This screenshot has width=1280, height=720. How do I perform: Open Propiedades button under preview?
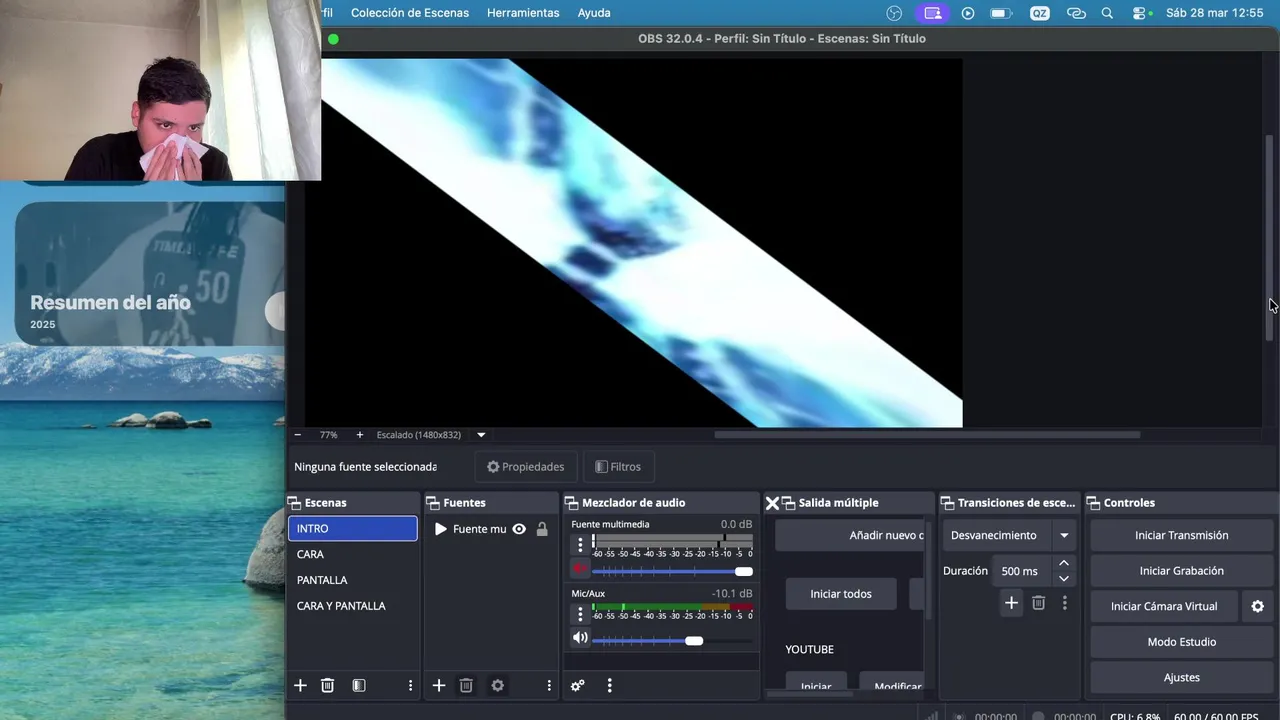(525, 467)
